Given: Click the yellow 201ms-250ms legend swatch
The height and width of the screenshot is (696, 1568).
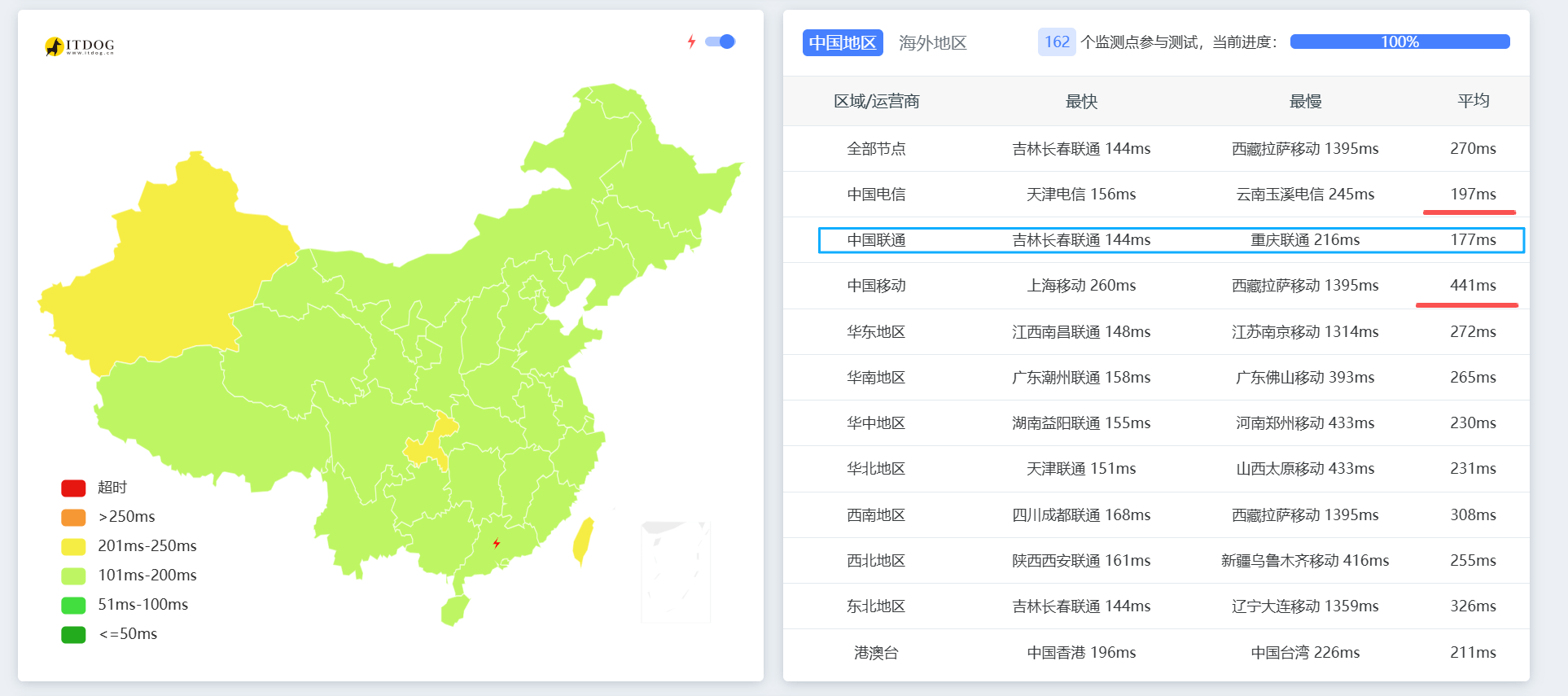Looking at the screenshot, I should pyautogui.click(x=73, y=546).
